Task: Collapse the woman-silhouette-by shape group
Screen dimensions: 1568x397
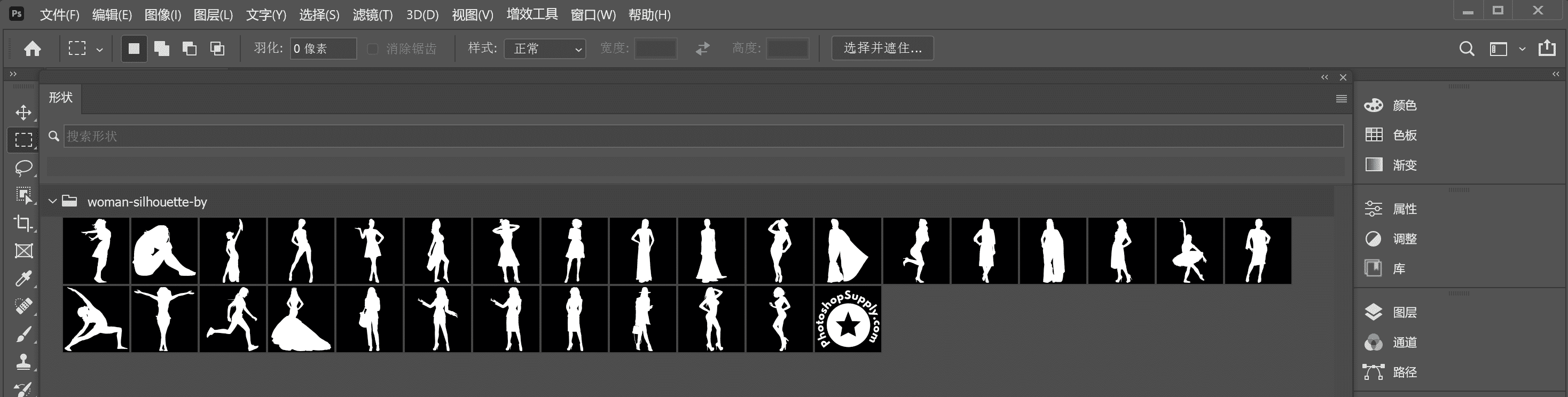Action: (x=53, y=201)
